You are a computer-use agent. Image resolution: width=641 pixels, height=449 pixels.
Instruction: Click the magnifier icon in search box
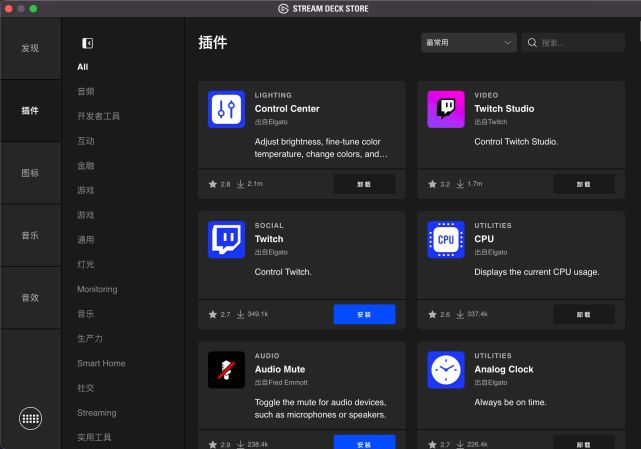[532, 43]
